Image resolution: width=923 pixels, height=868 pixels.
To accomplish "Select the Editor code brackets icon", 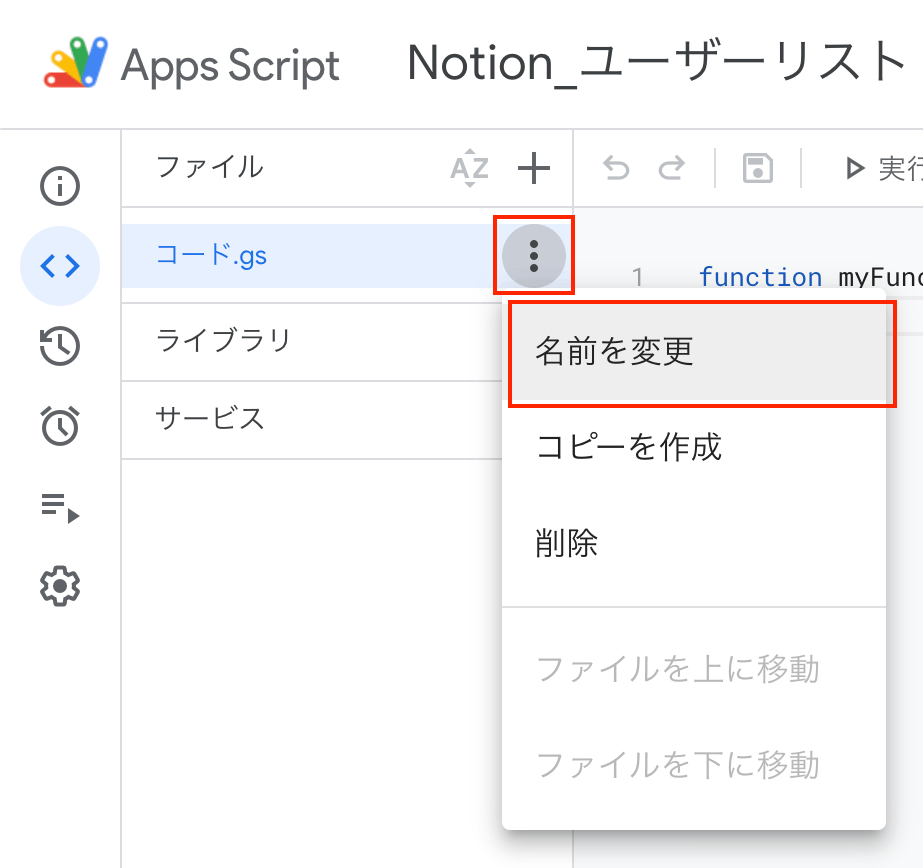I will (59, 266).
